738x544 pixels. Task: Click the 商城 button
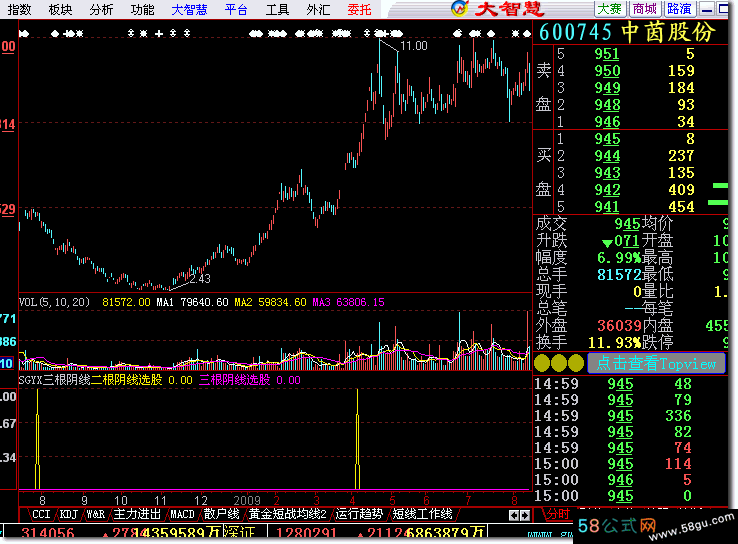click(x=645, y=9)
